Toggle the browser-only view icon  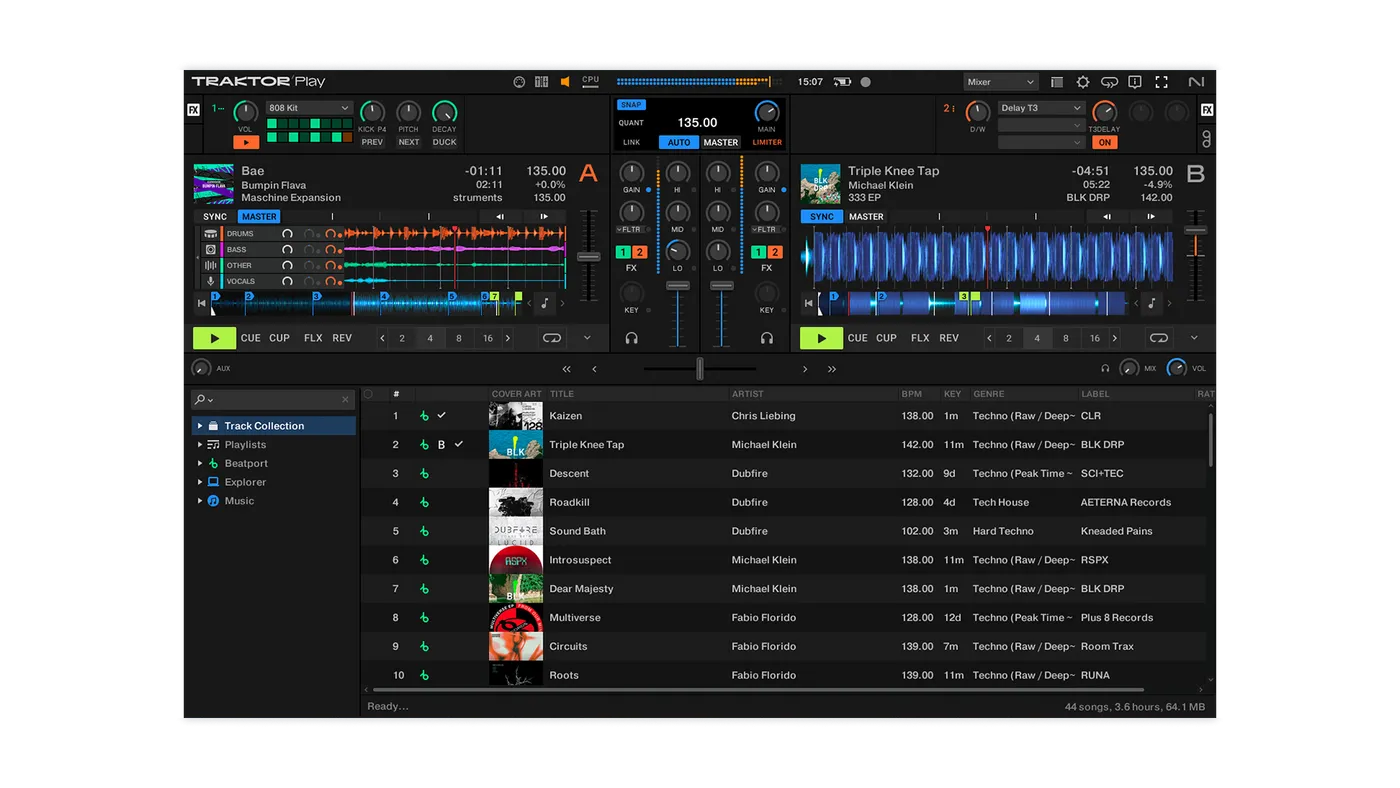(x=1057, y=82)
